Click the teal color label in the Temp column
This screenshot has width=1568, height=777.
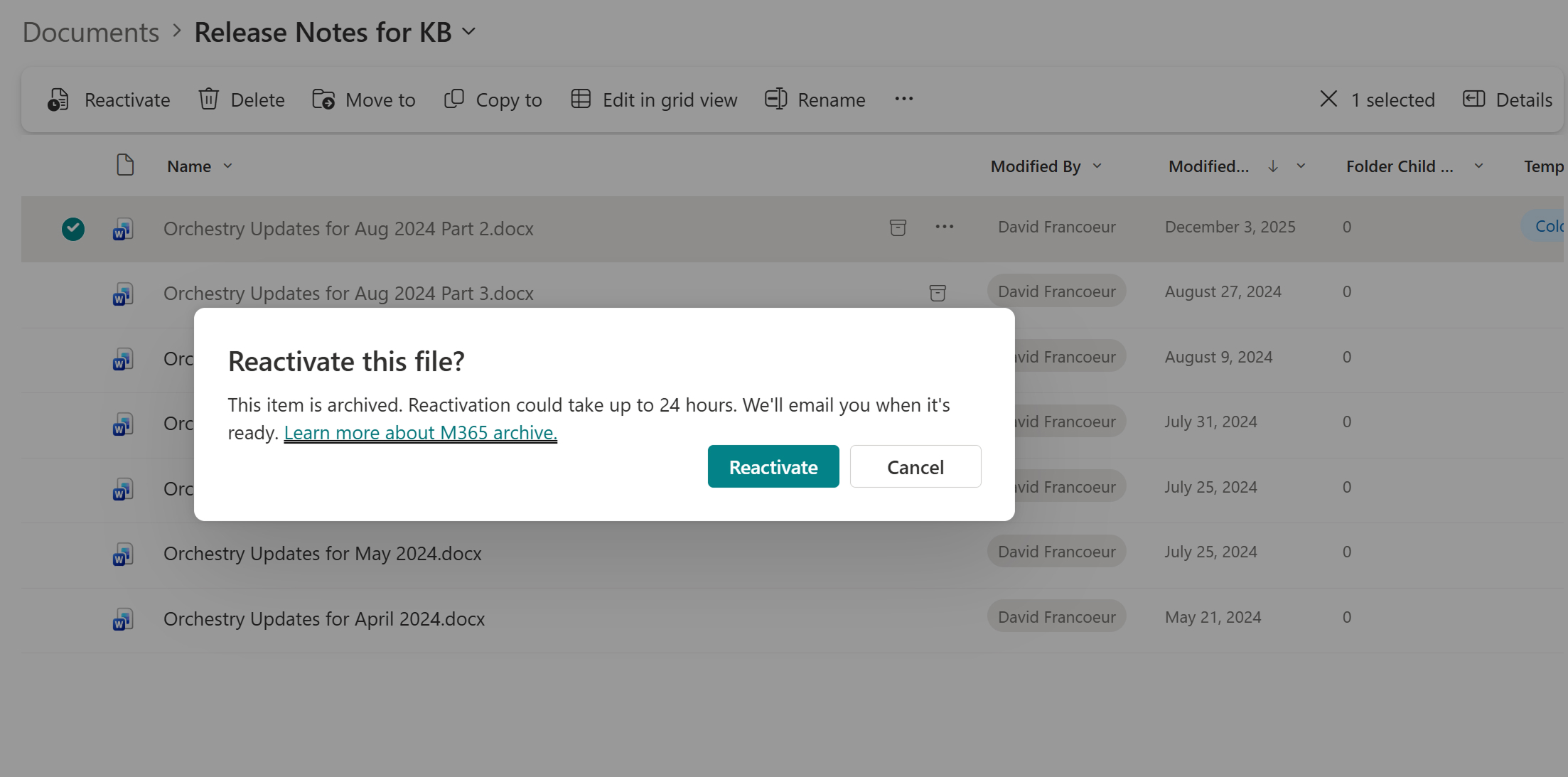coord(1550,226)
